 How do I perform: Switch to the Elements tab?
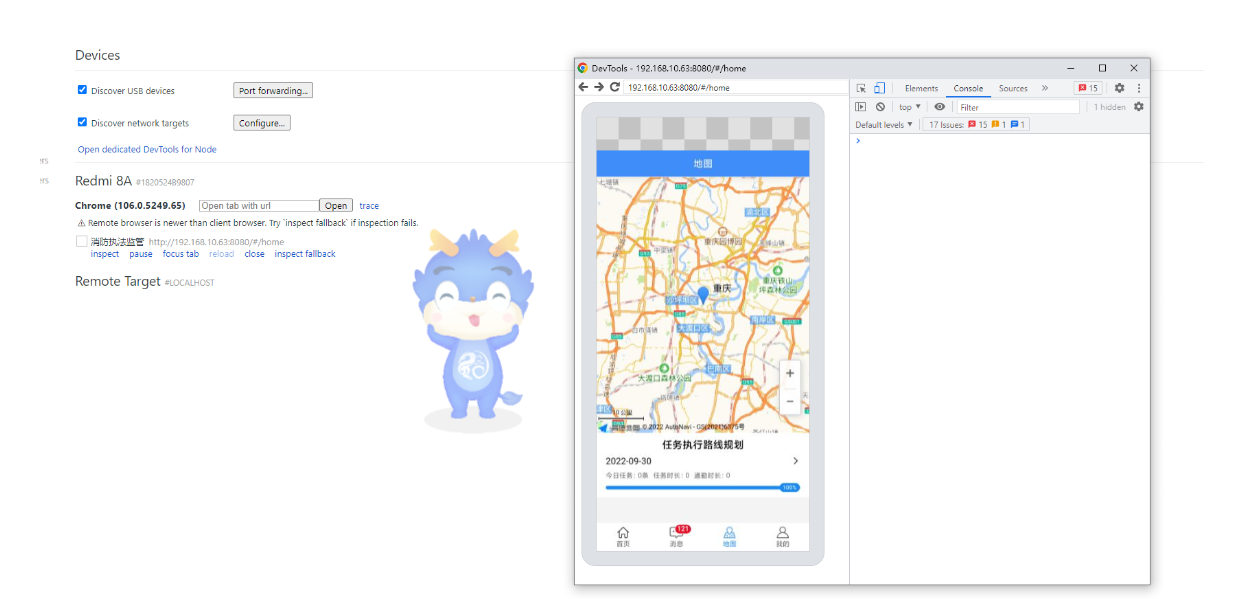click(x=921, y=88)
